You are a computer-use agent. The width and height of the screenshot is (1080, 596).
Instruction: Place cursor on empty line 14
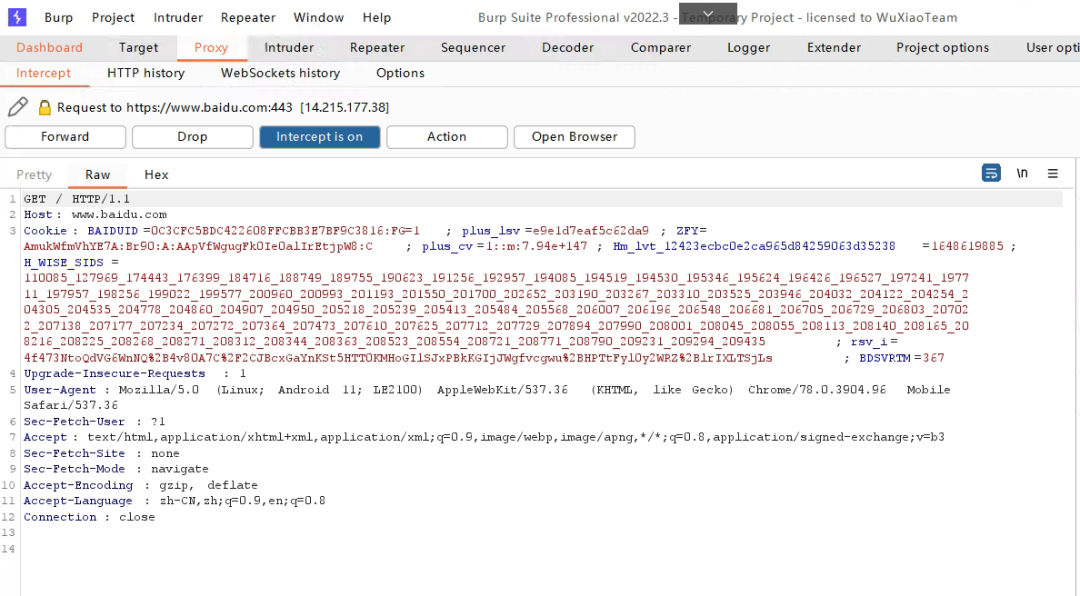tap(544, 549)
